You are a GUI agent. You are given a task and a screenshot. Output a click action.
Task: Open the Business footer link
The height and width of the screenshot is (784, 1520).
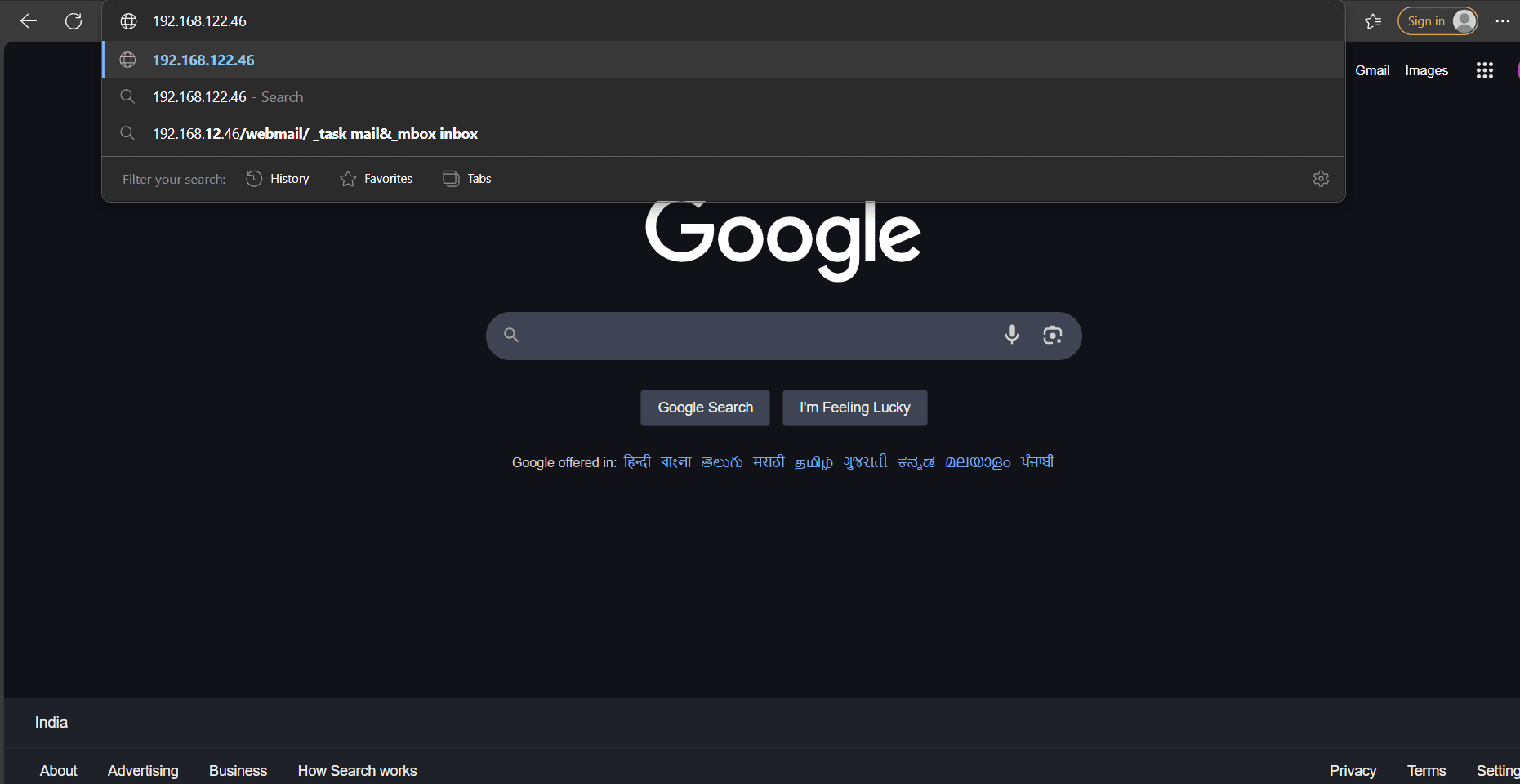(x=238, y=771)
